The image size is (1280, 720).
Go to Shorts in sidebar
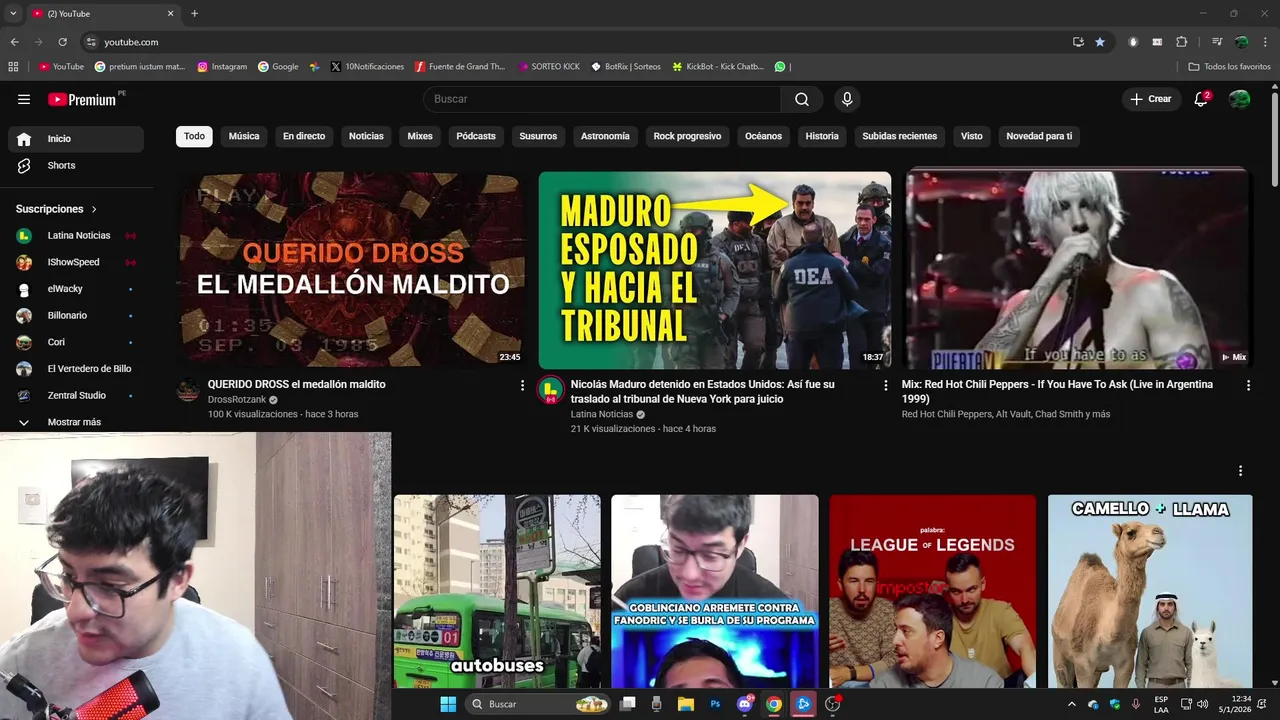click(x=76, y=165)
